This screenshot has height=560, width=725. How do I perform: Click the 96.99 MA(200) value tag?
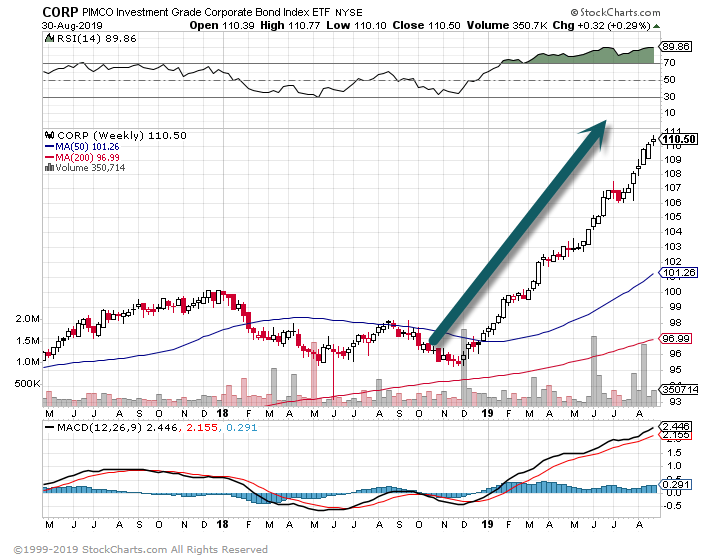(x=676, y=338)
